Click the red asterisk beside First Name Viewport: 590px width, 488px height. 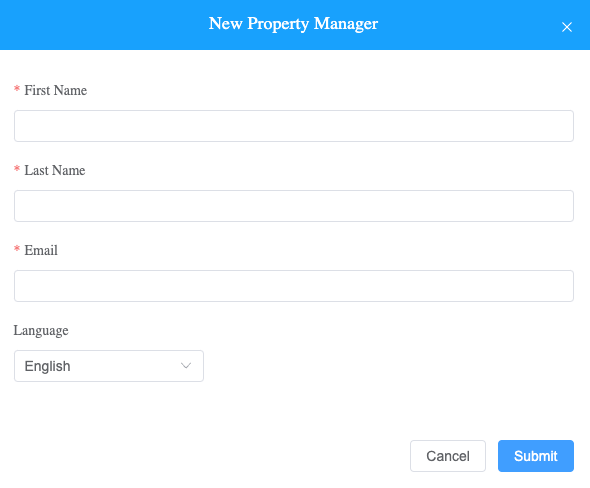click(17, 89)
